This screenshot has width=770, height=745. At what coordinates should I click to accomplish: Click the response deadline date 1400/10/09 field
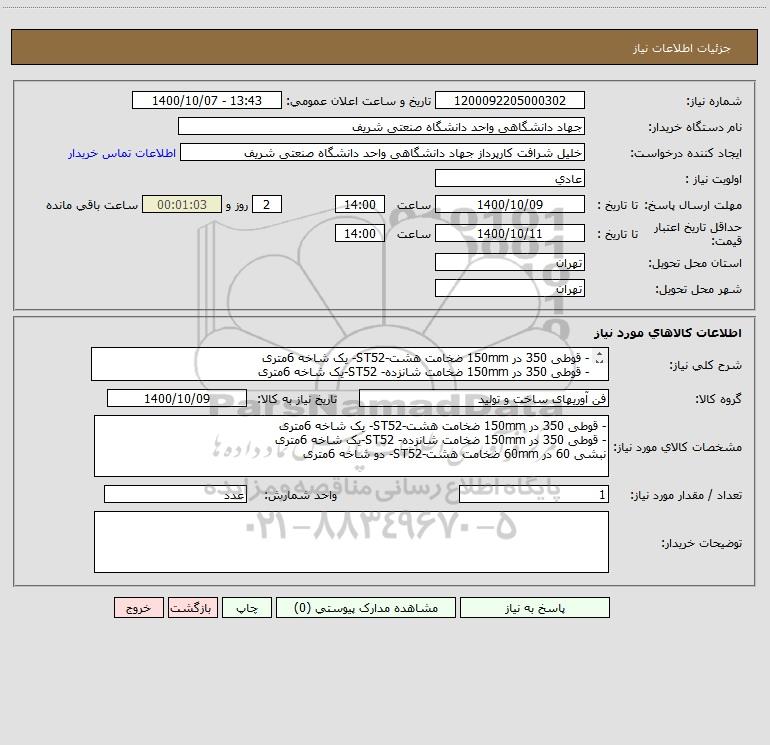(x=510, y=204)
